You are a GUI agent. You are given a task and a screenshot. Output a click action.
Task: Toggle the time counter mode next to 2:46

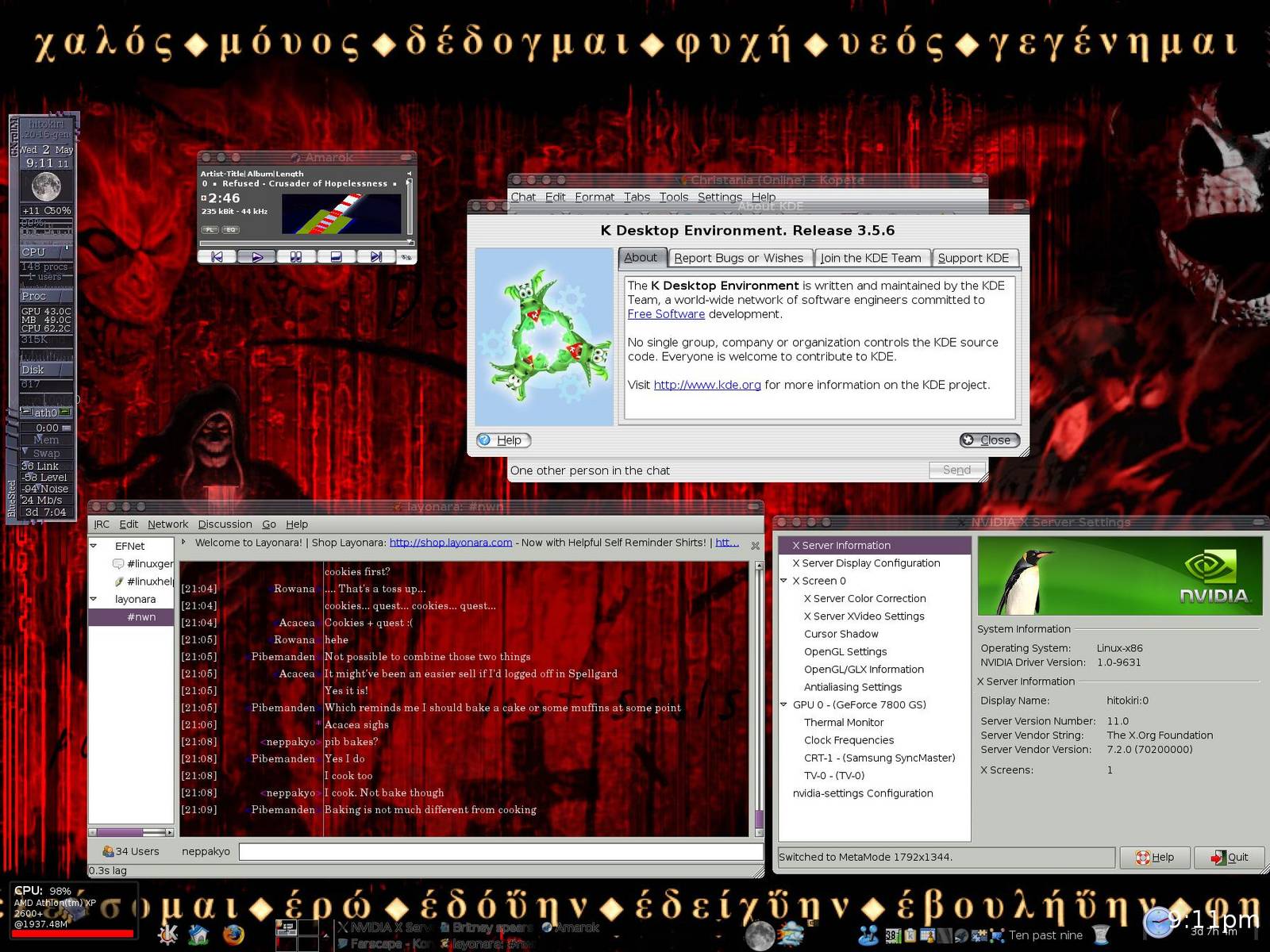204,198
